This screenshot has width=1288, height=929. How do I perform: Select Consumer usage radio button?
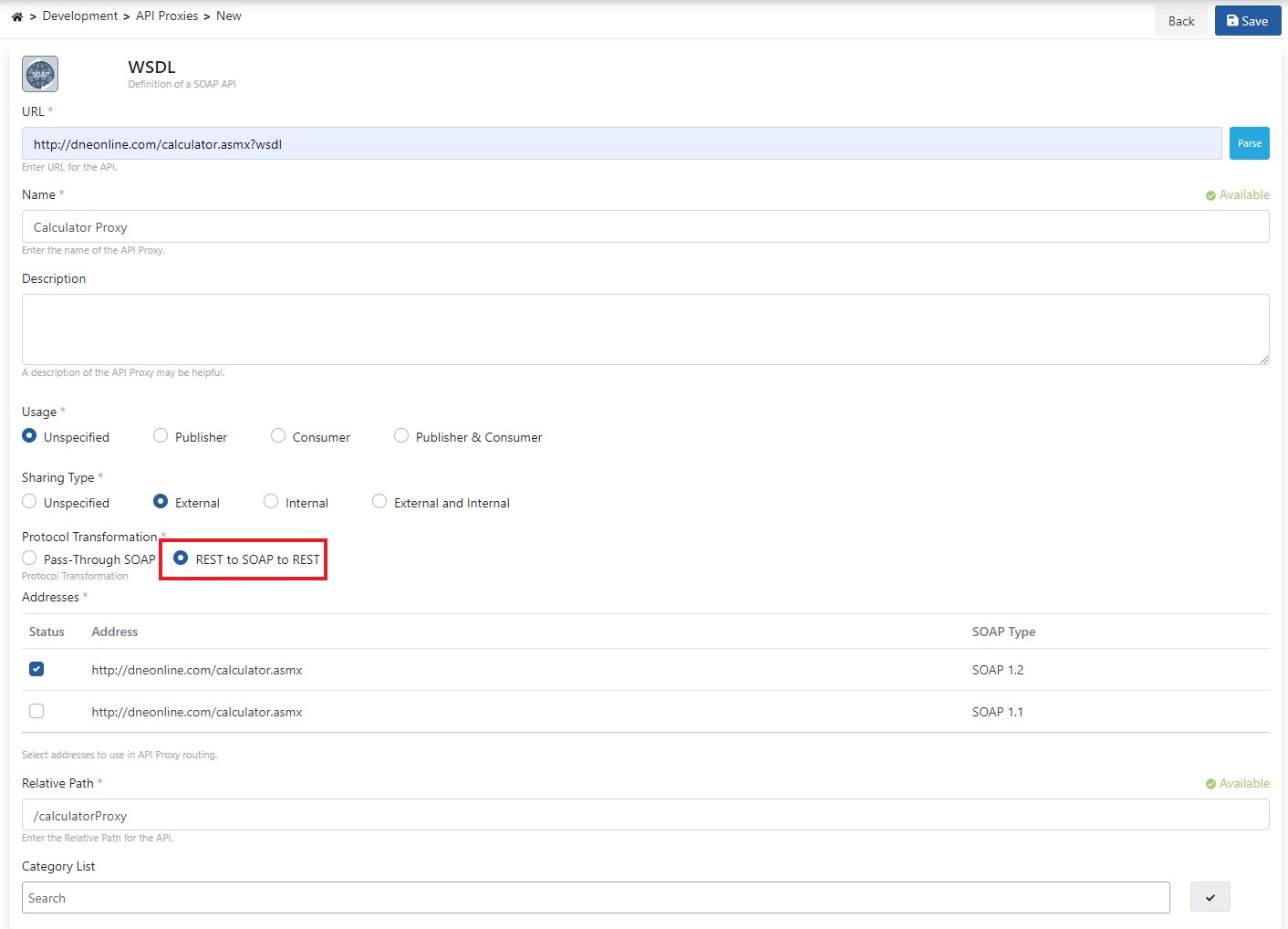click(x=278, y=436)
